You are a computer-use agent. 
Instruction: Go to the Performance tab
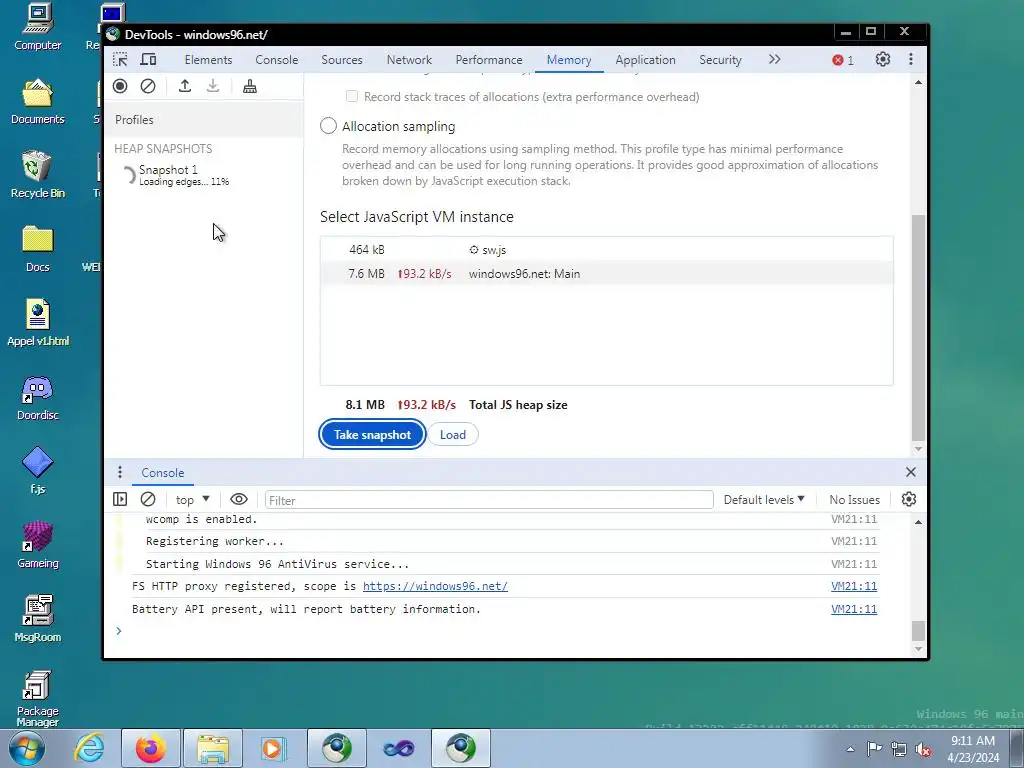(489, 59)
